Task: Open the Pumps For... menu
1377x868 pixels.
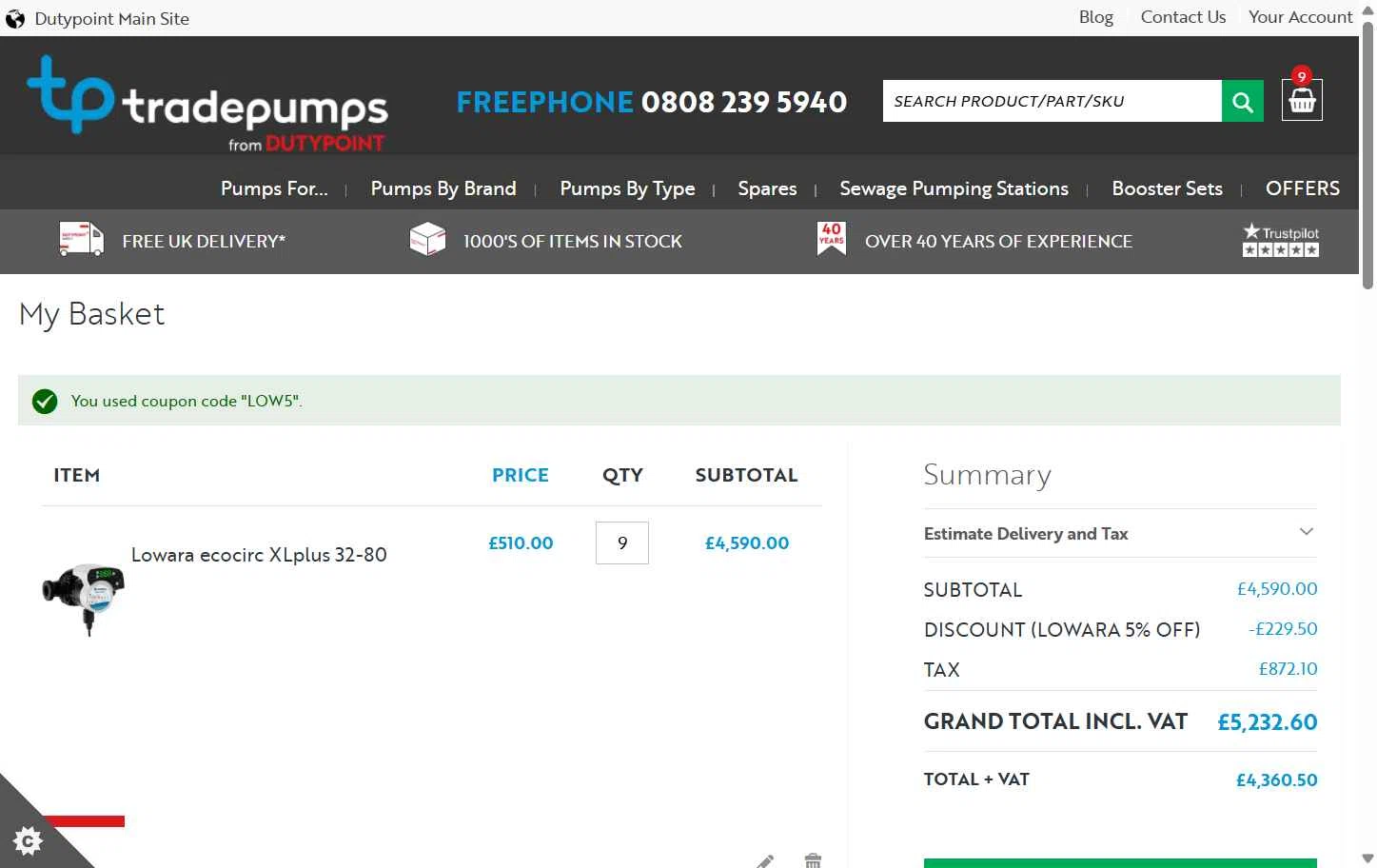Action: tap(274, 188)
